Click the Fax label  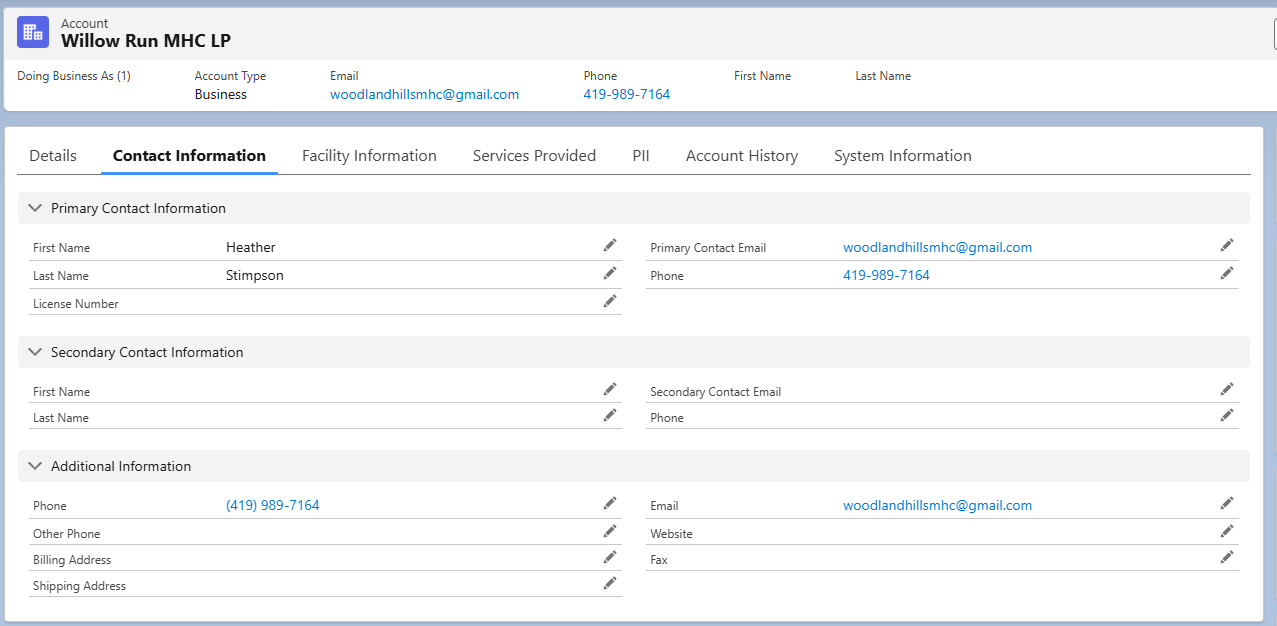(x=659, y=560)
